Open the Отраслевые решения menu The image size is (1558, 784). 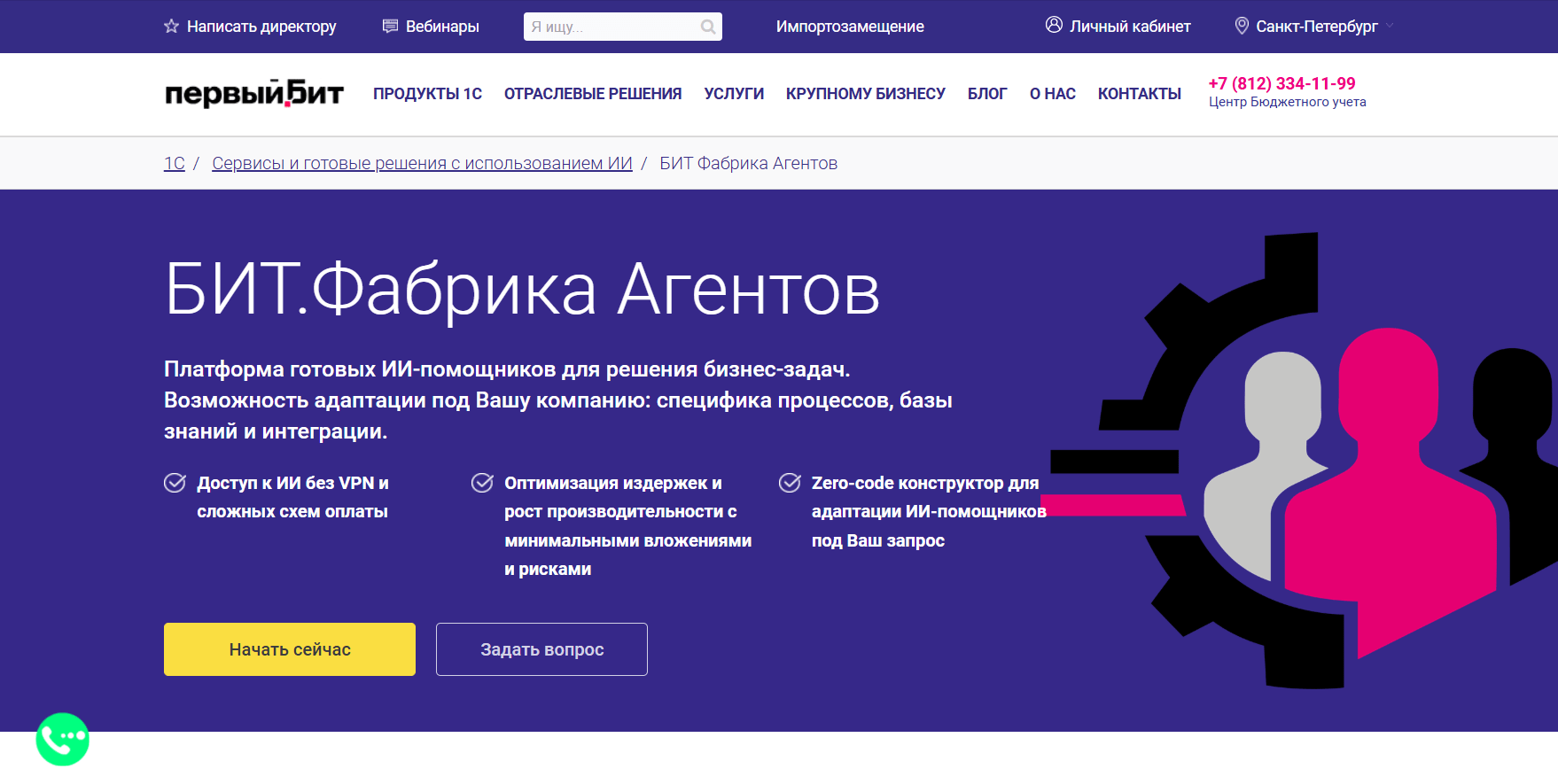593,94
